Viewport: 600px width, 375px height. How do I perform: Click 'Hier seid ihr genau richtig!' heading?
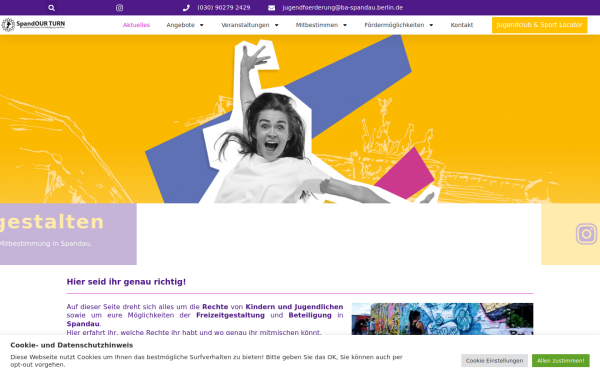pos(126,282)
